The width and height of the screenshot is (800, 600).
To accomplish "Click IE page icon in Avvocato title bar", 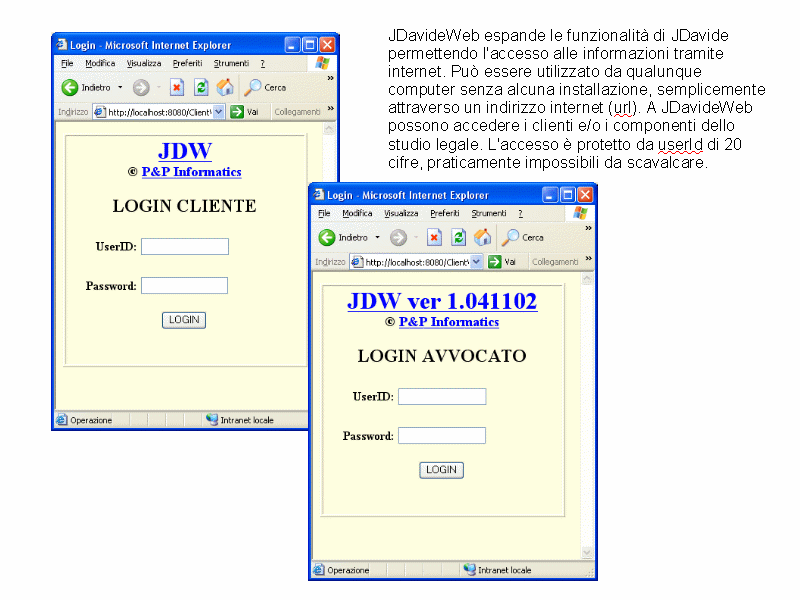I will [319, 194].
